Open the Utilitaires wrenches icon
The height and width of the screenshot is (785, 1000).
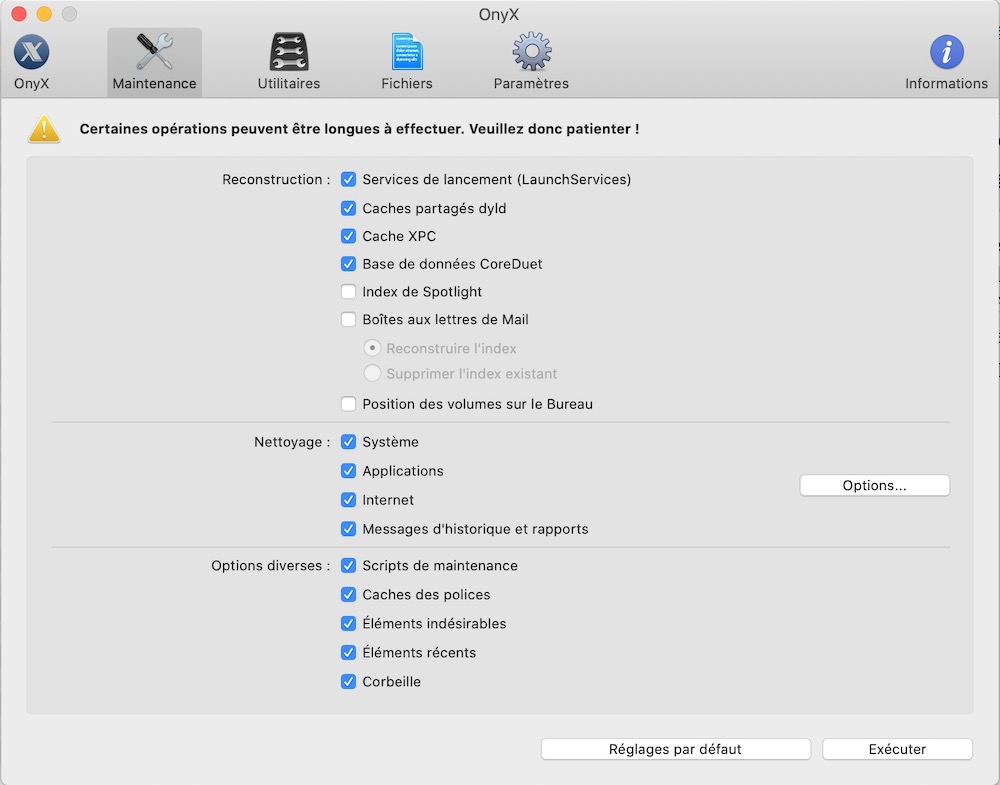(x=289, y=52)
